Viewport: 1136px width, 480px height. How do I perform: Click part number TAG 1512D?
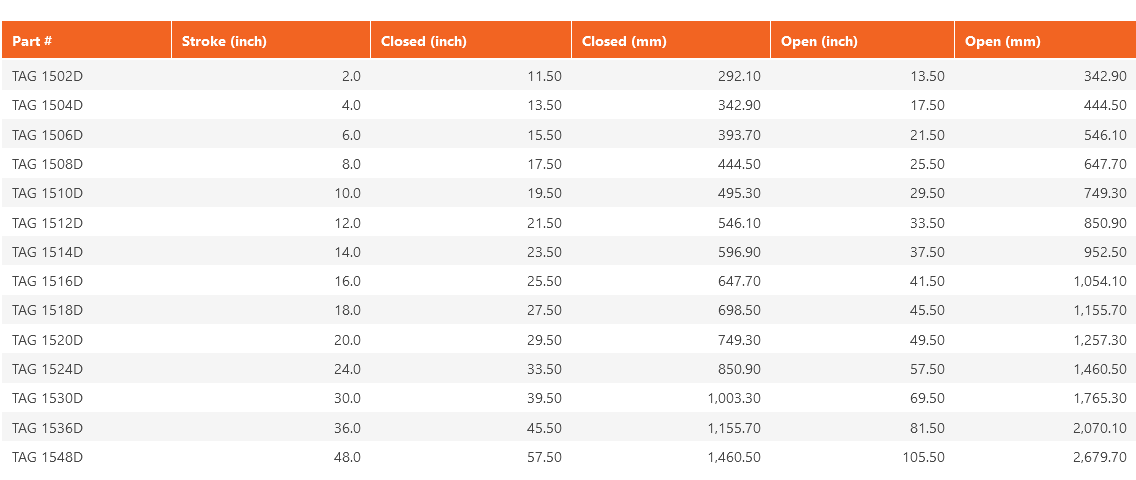(x=47, y=223)
